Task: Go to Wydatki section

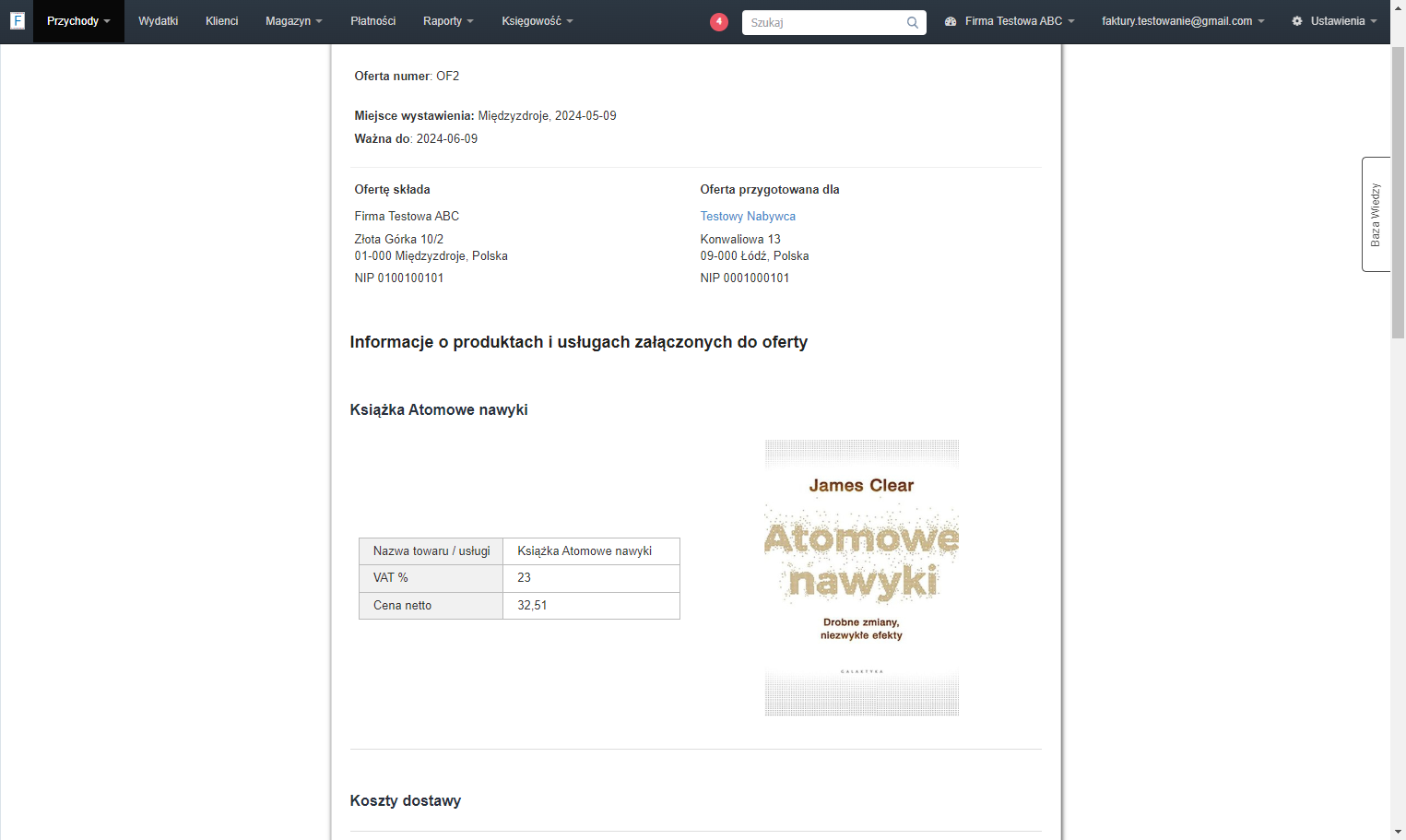Action: click(159, 21)
